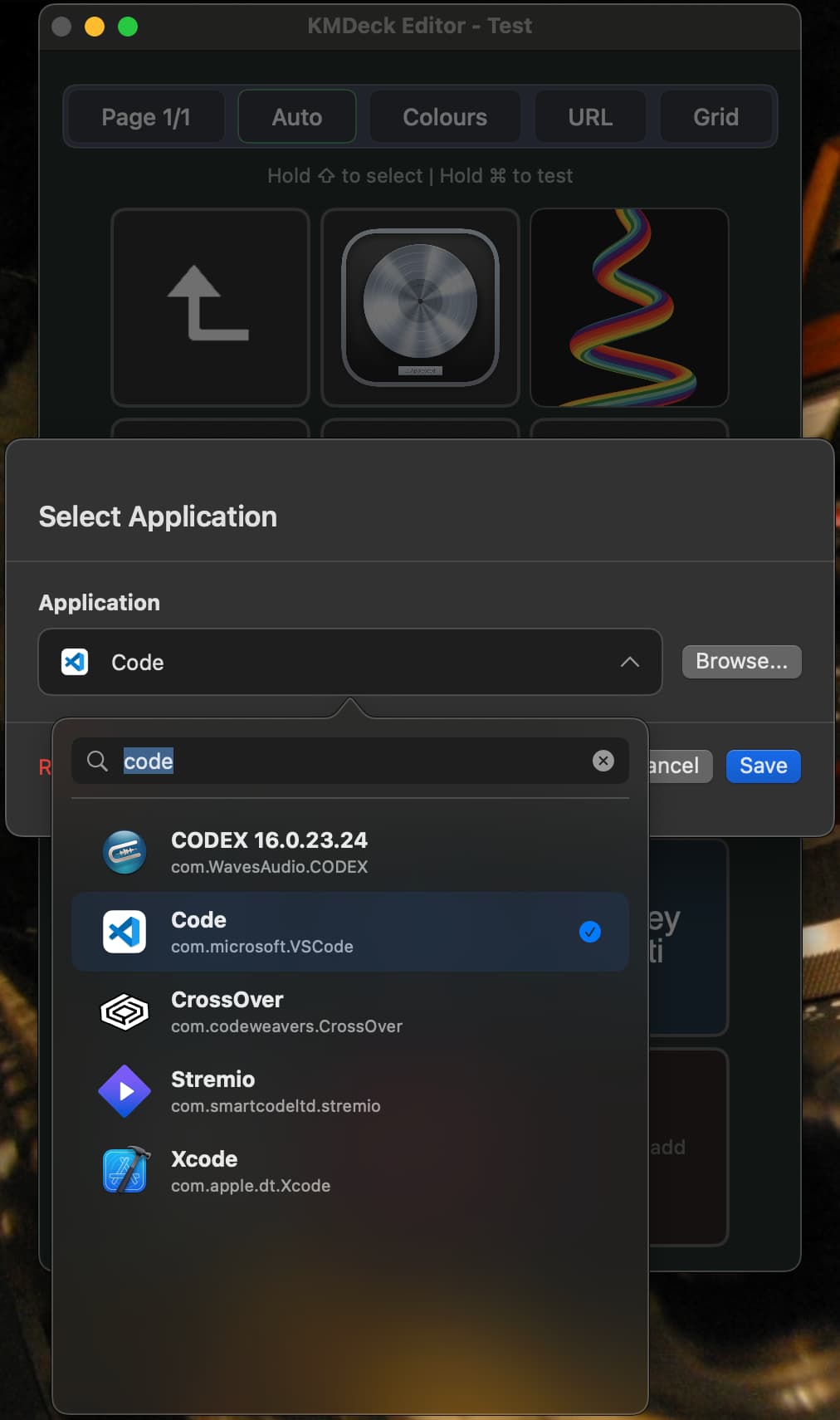Viewport: 840px width, 1420px height.
Task: Choose the Stremio play icon
Action: (125, 1091)
